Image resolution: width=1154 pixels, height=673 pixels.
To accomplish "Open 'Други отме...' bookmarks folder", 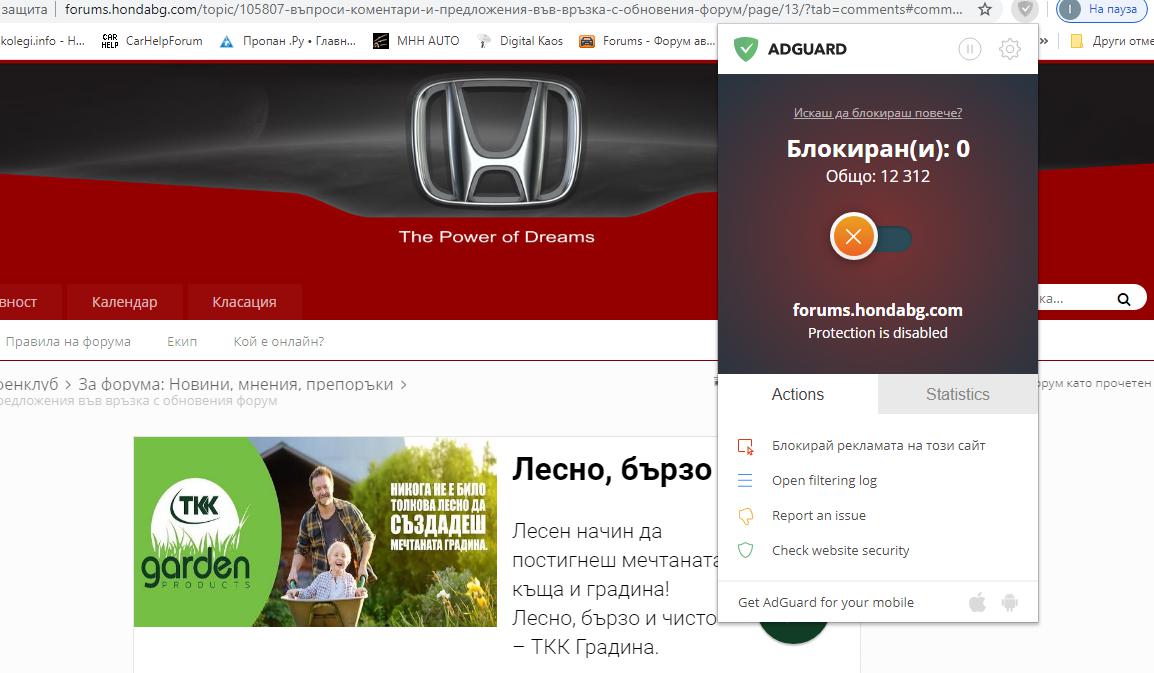I will coord(1111,41).
